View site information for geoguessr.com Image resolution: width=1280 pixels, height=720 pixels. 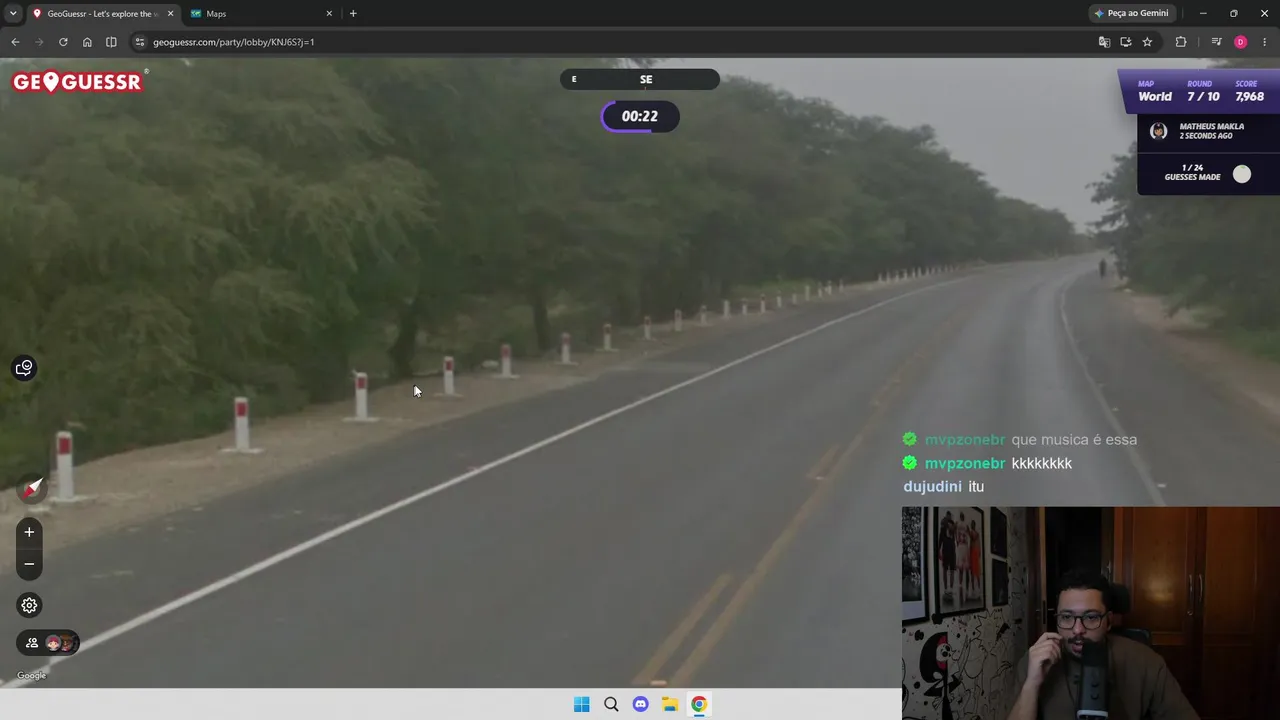pyautogui.click(x=140, y=42)
